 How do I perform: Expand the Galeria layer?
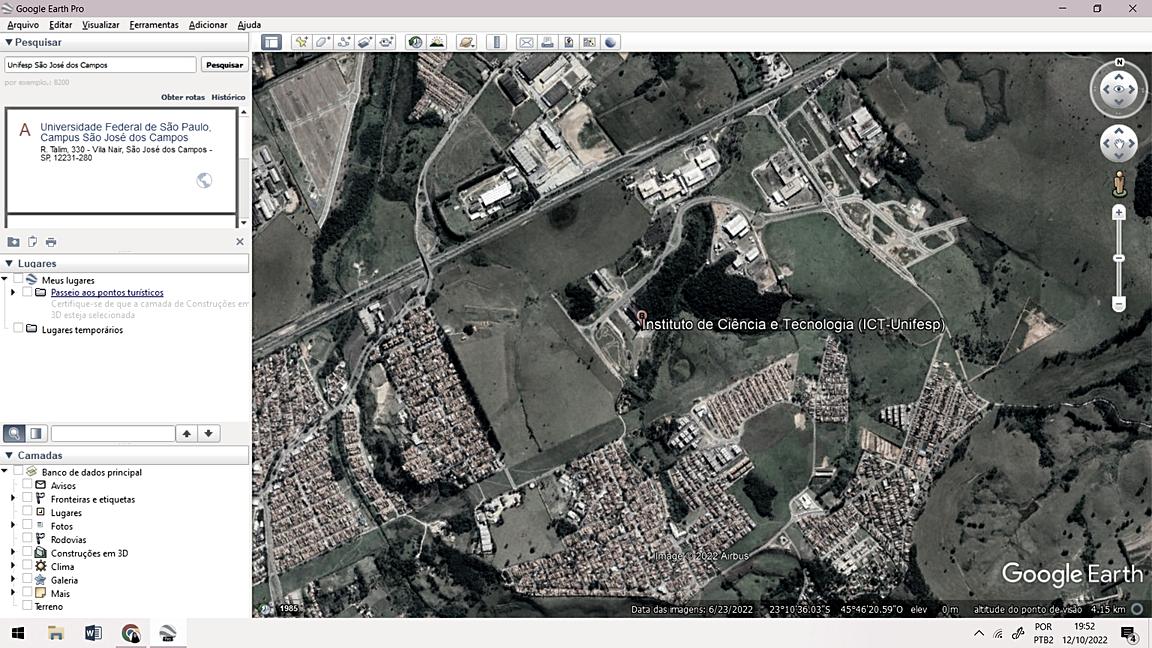point(12,580)
